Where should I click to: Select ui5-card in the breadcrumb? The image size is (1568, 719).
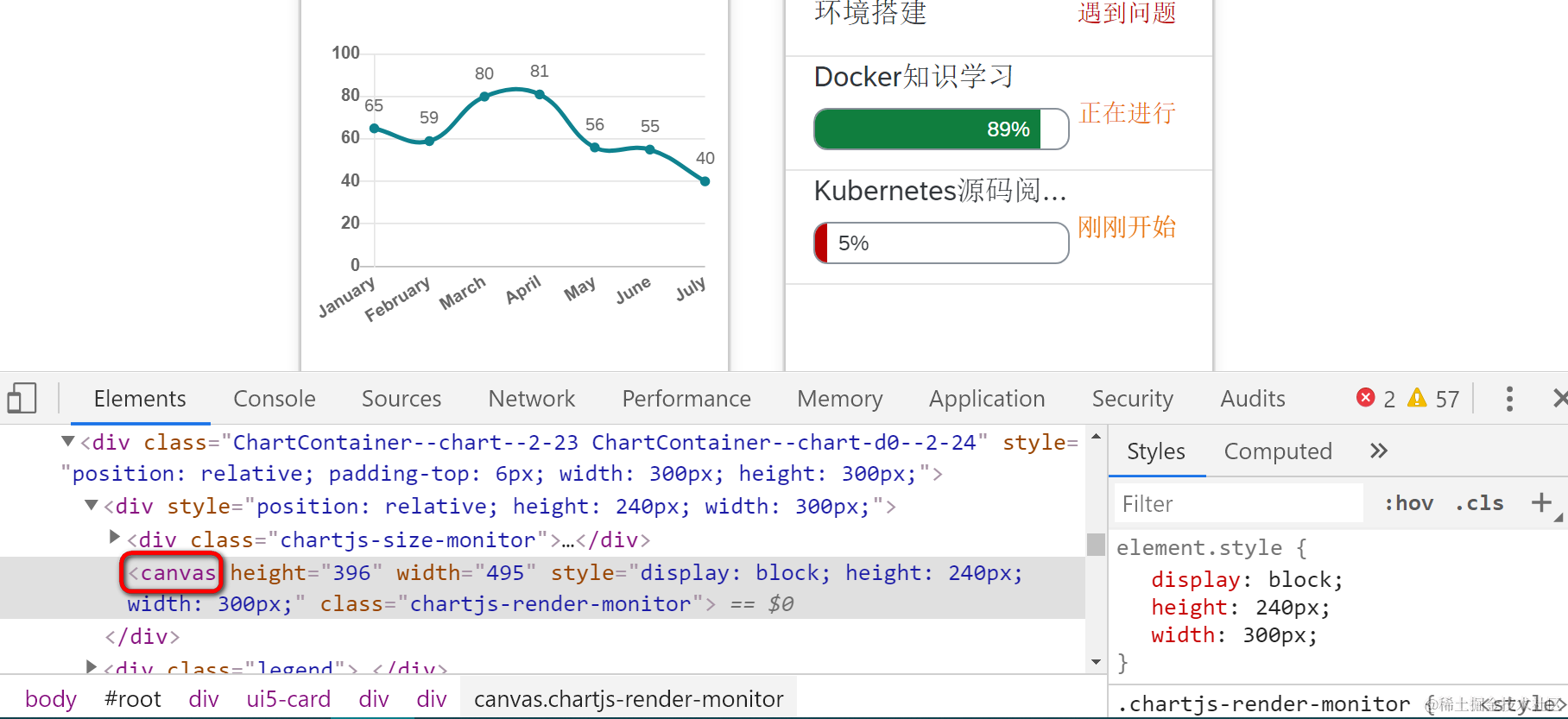click(288, 698)
